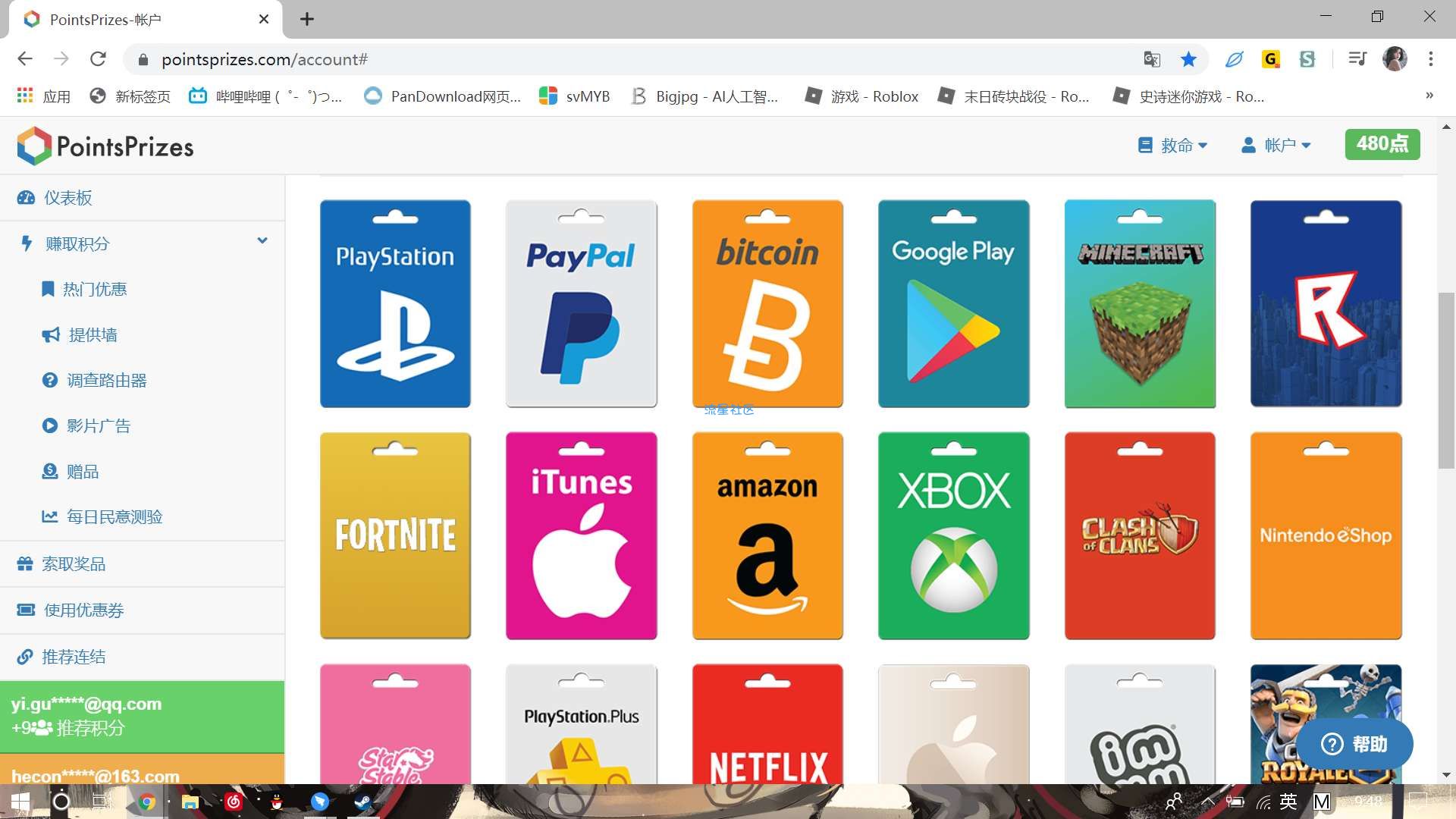Open the Star Stable reward card

[x=395, y=724]
